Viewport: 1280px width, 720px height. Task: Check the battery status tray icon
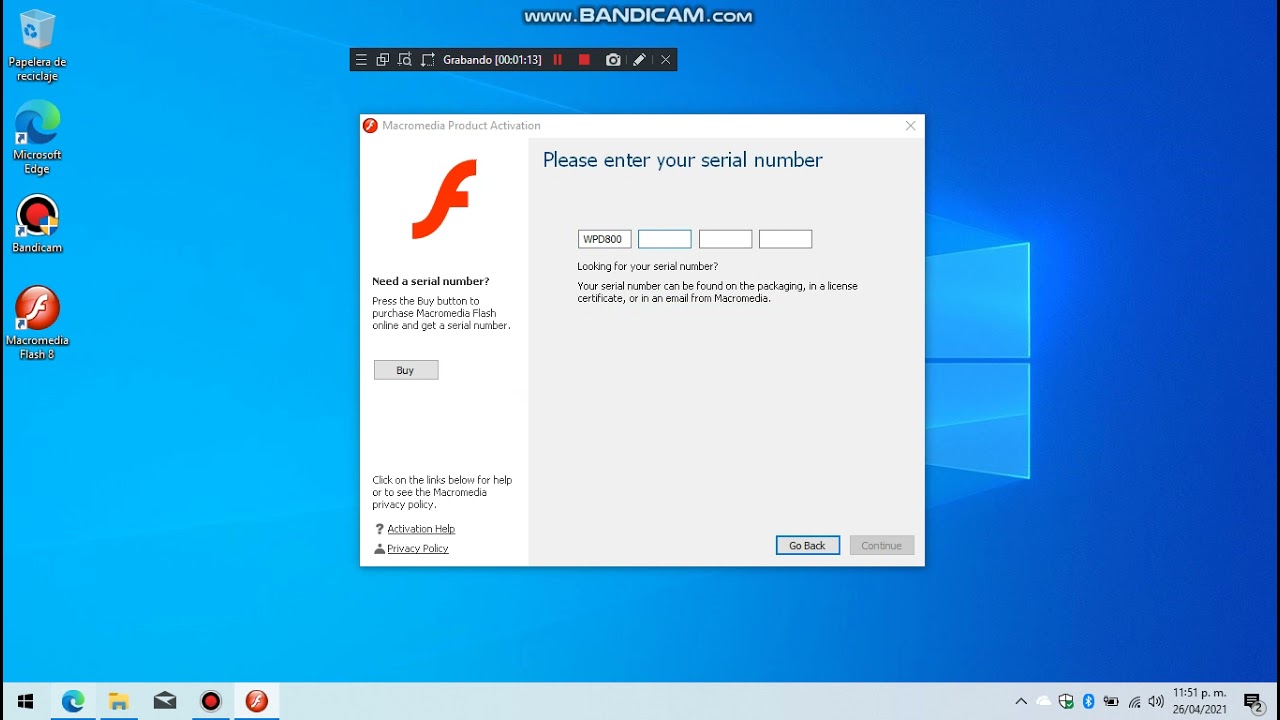pos(1111,702)
